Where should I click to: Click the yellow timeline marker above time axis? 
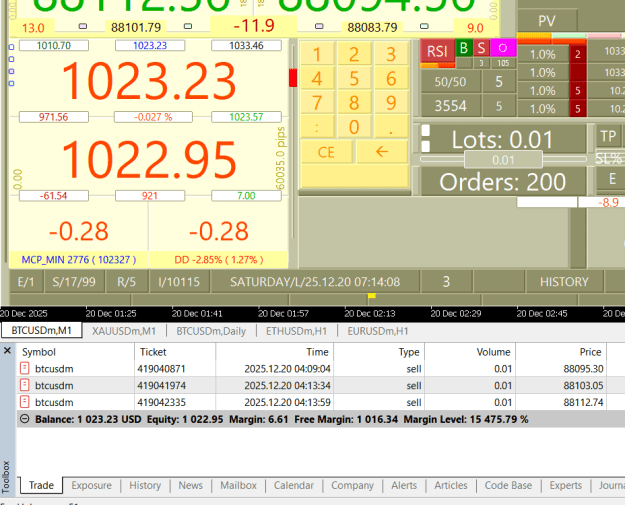pyautogui.click(x=371, y=296)
